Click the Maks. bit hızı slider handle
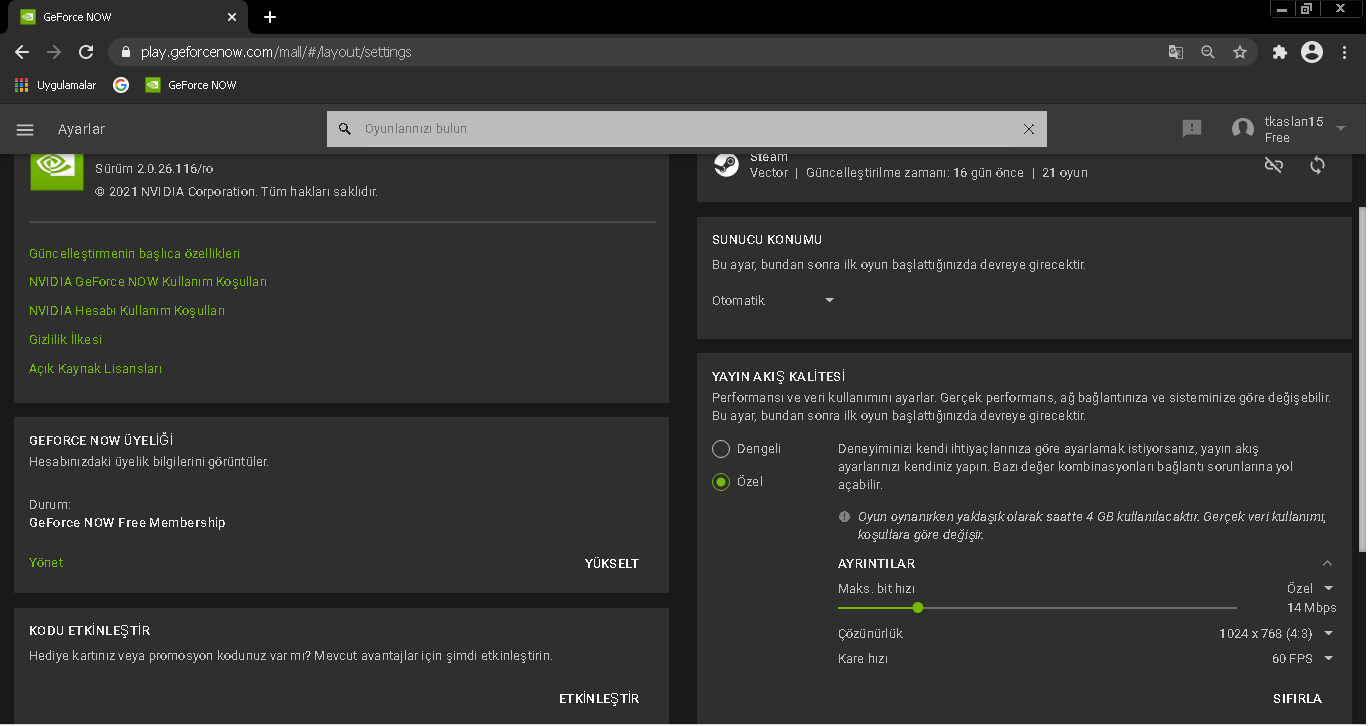 click(x=918, y=607)
